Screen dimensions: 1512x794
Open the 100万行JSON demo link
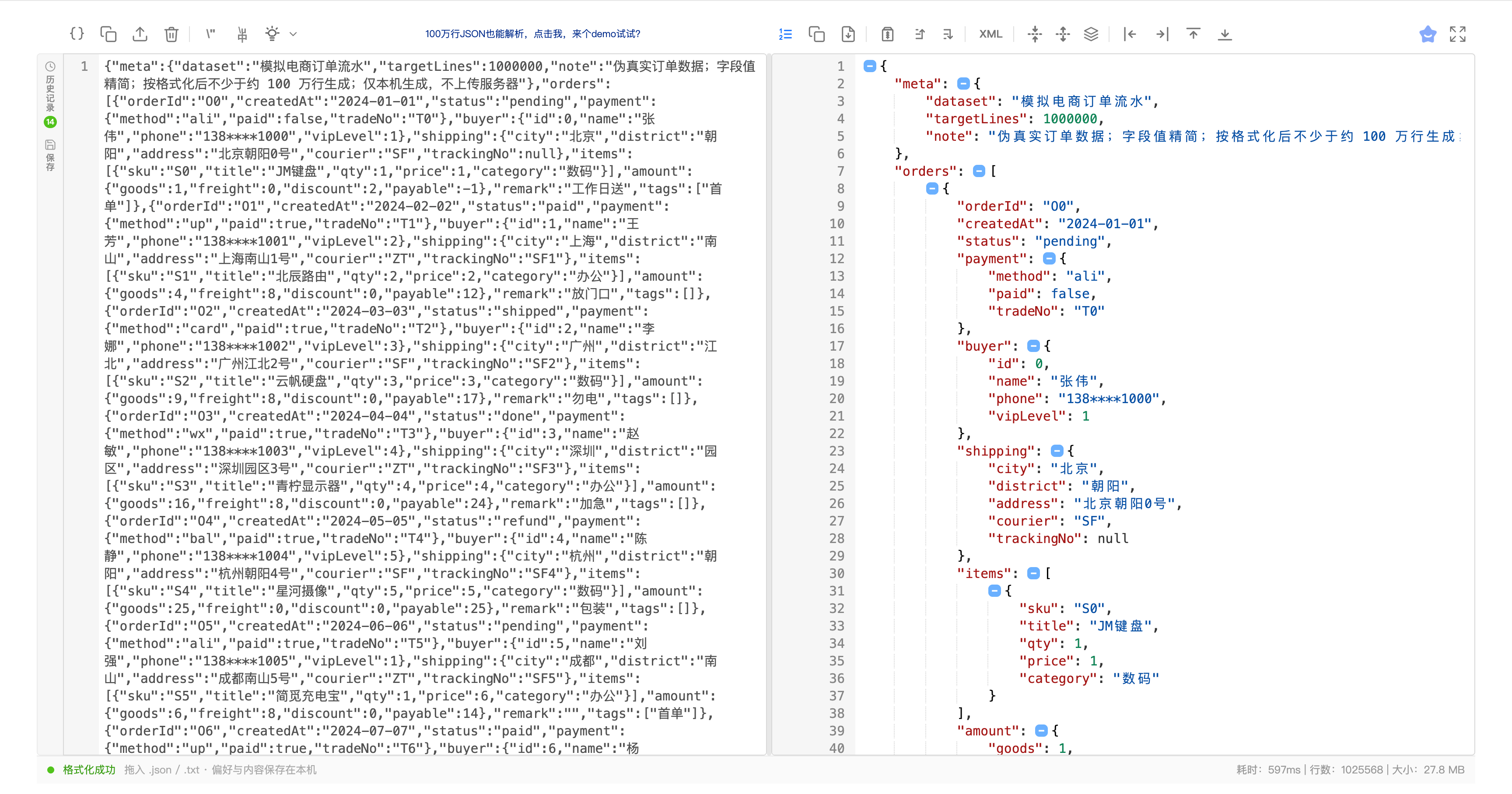click(x=532, y=34)
